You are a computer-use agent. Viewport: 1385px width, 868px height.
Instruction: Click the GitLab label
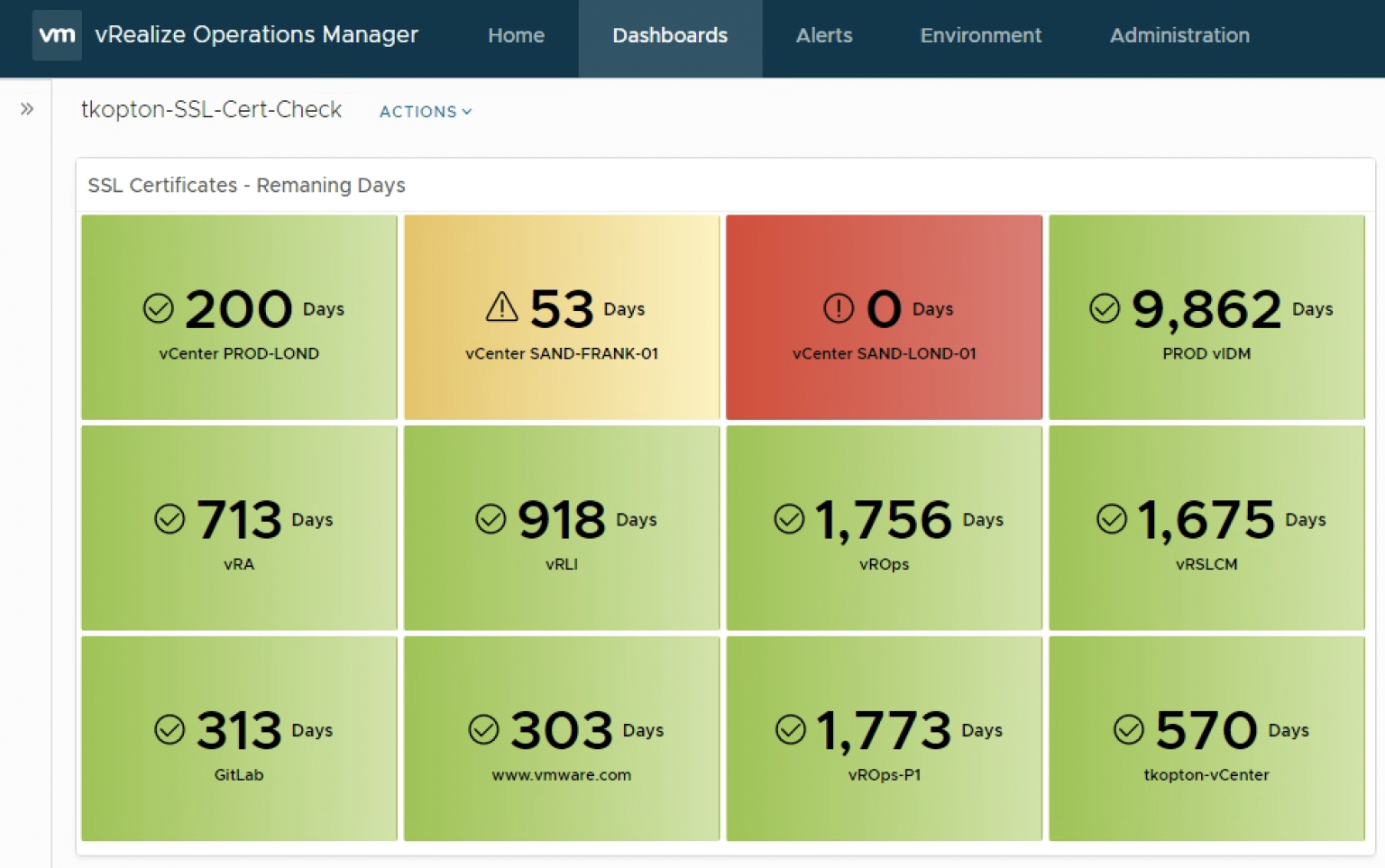[239, 774]
